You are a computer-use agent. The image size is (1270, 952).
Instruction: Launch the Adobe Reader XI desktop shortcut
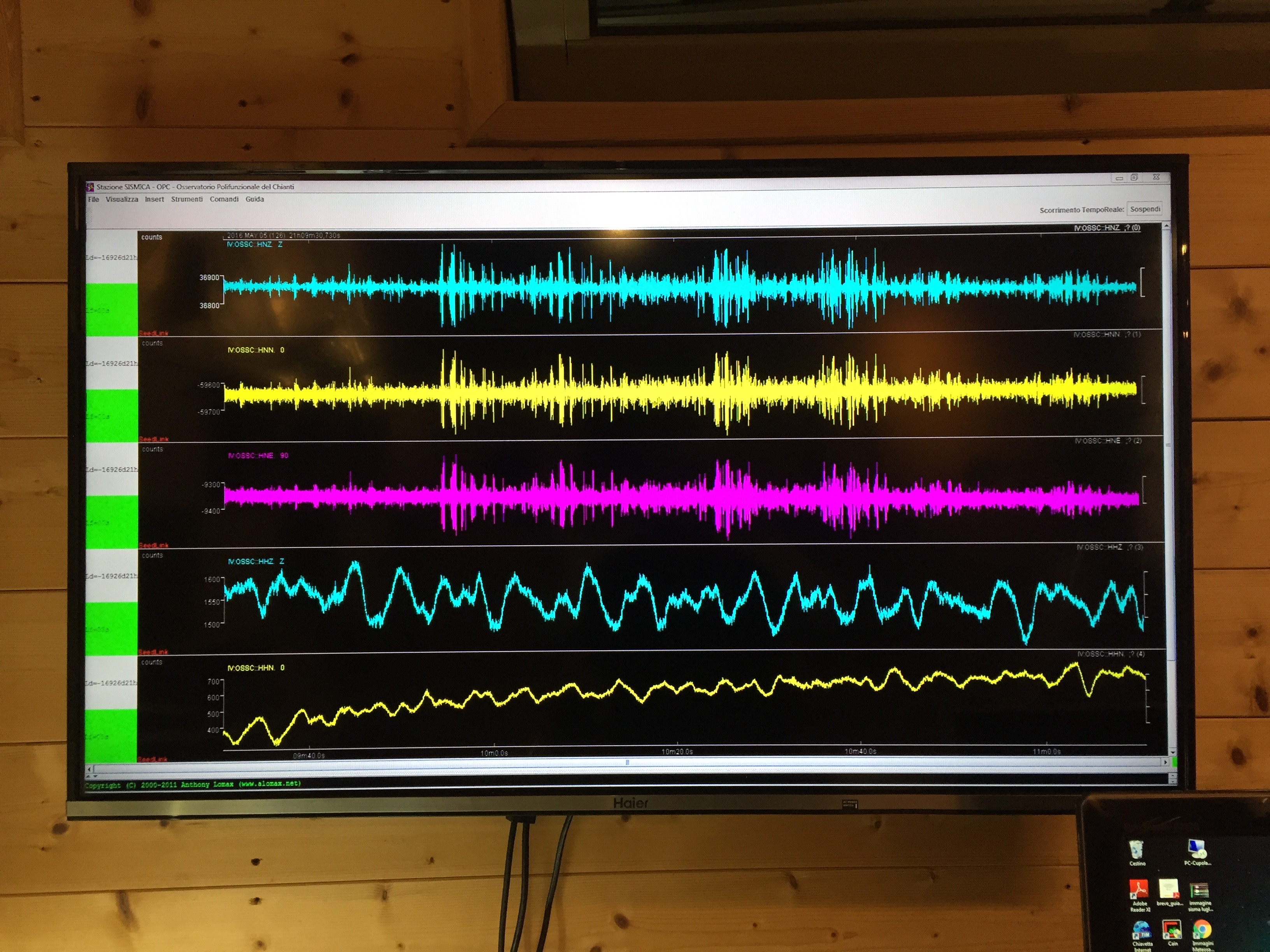[x=1140, y=896]
